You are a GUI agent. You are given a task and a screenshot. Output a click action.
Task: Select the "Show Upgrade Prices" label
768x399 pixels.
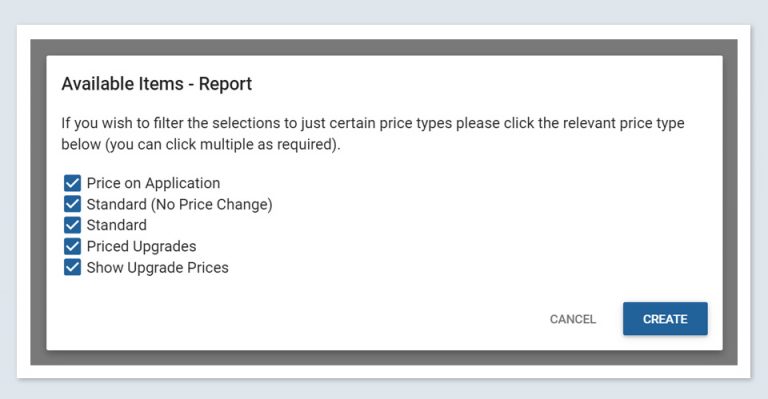[x=158, y=267]
